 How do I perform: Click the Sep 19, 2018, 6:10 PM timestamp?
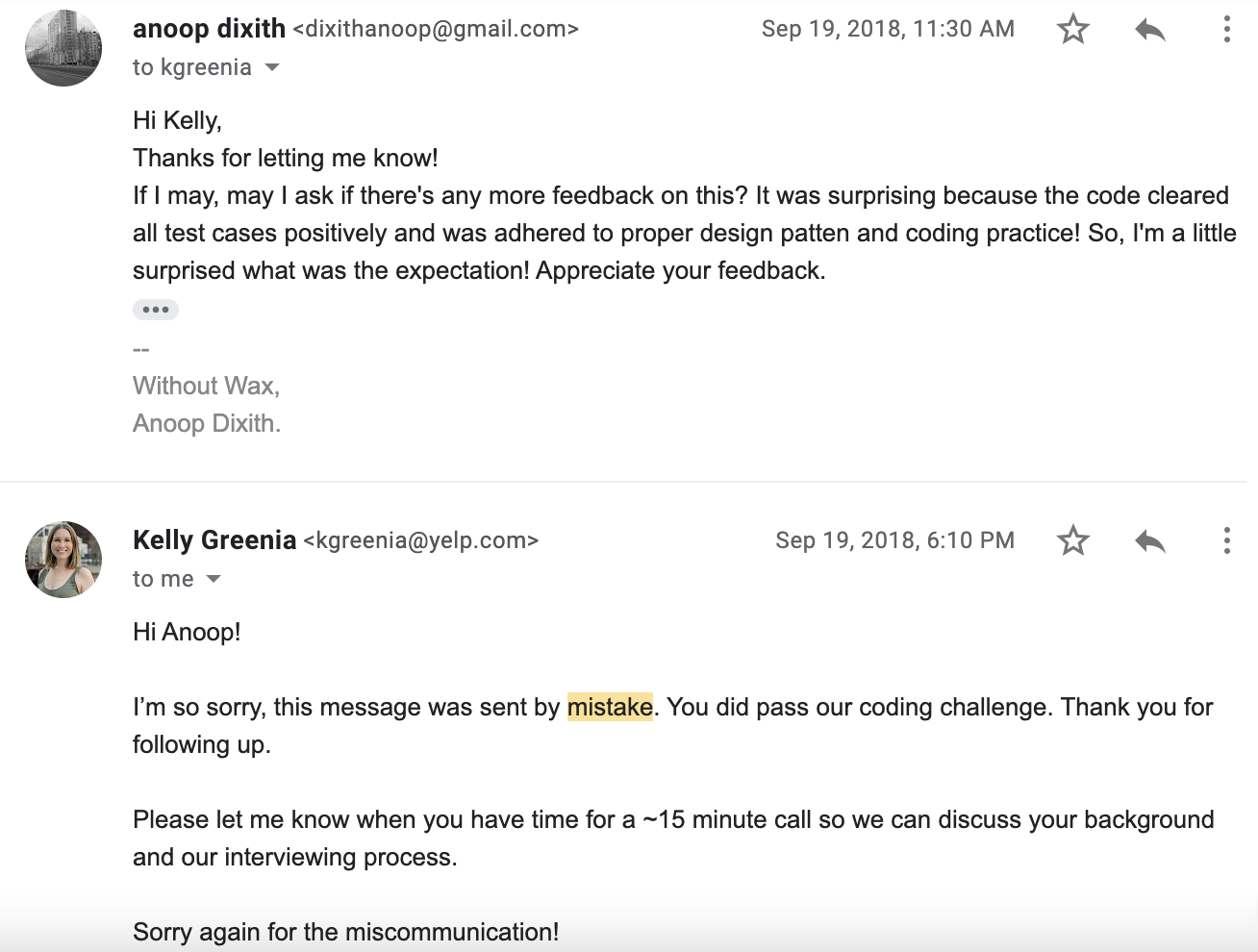click(894, 540)
